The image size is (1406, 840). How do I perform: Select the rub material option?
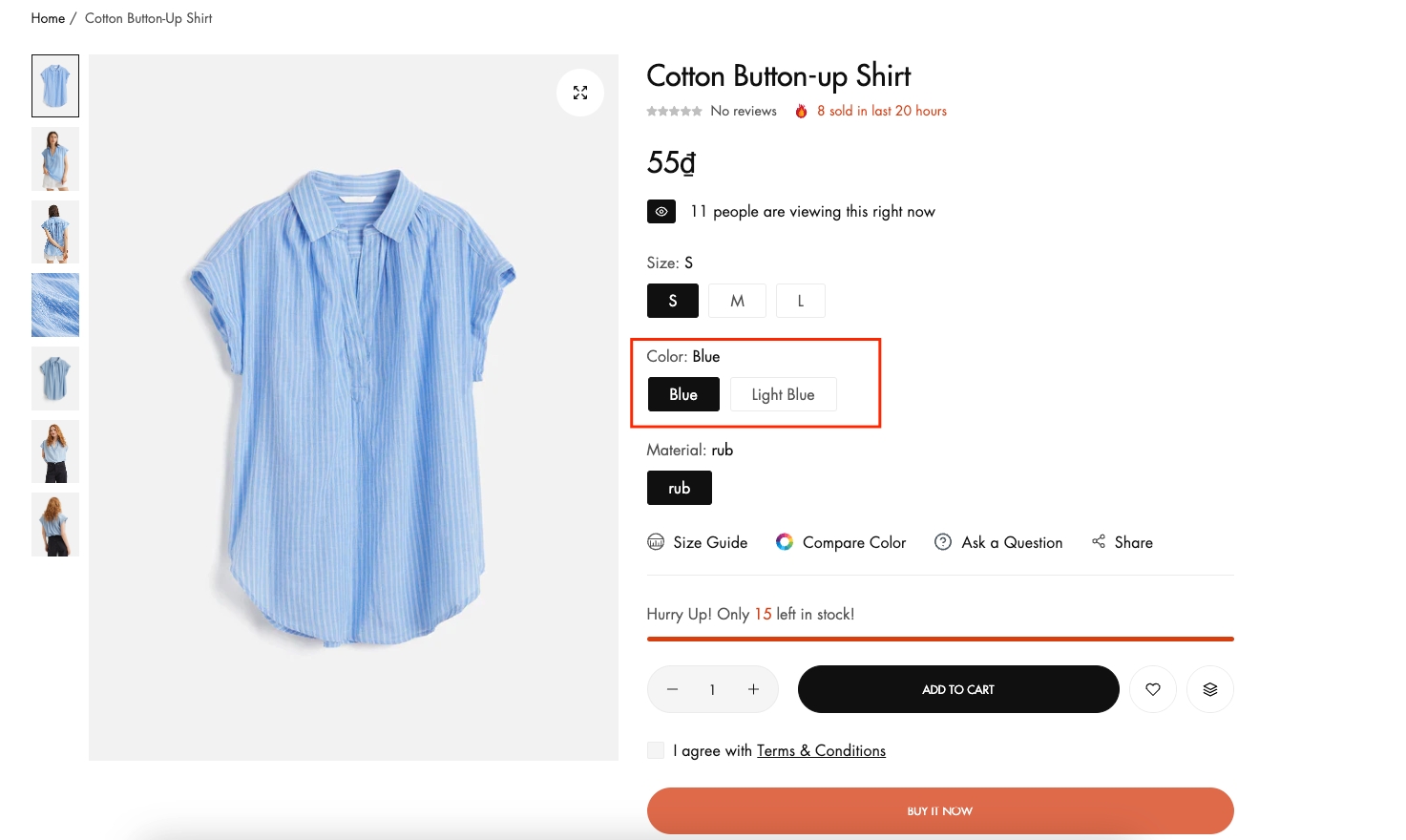679,488
